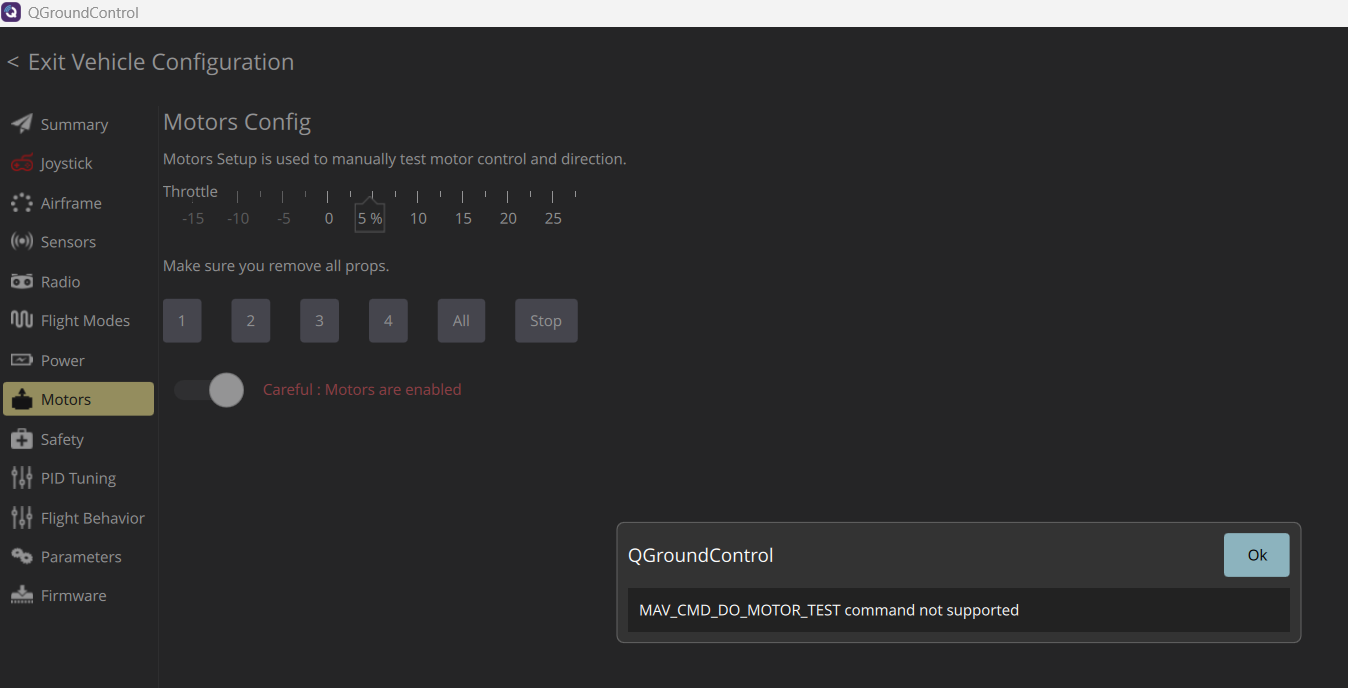Test all motors with All button
The height and width of the screenshot is (688, 1348).
(x=461, y=321)
